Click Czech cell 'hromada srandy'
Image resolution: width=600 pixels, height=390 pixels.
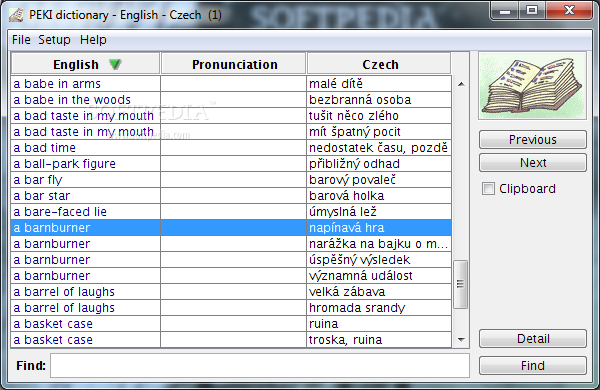(379, 308)
